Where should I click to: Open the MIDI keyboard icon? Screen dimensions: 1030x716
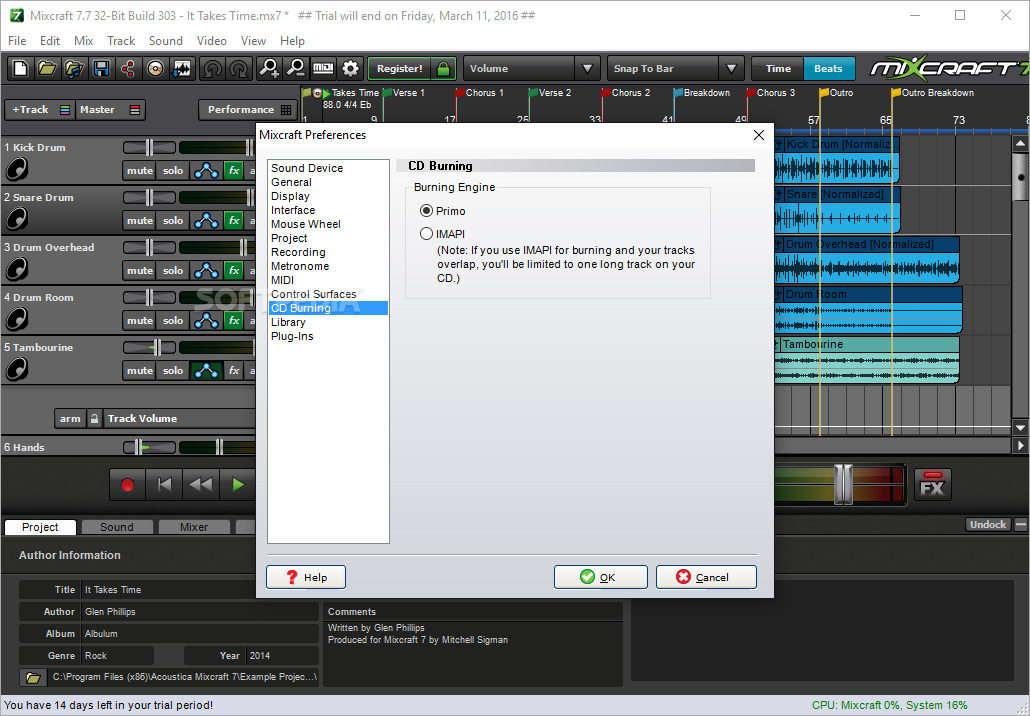(x=323, y=68)
